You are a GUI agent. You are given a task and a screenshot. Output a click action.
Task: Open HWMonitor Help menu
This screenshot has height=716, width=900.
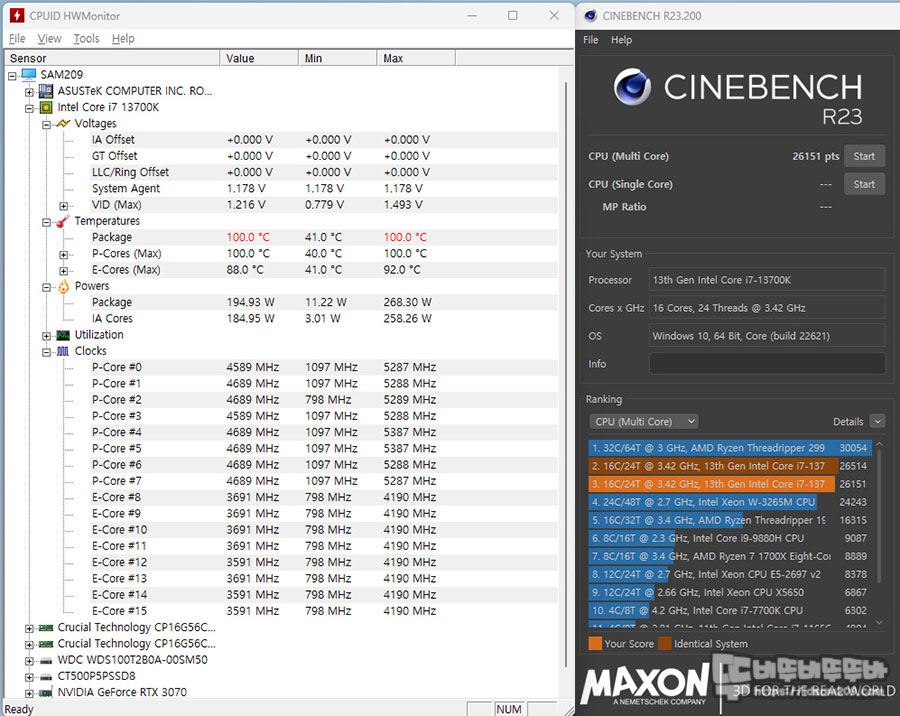[123, 38]
